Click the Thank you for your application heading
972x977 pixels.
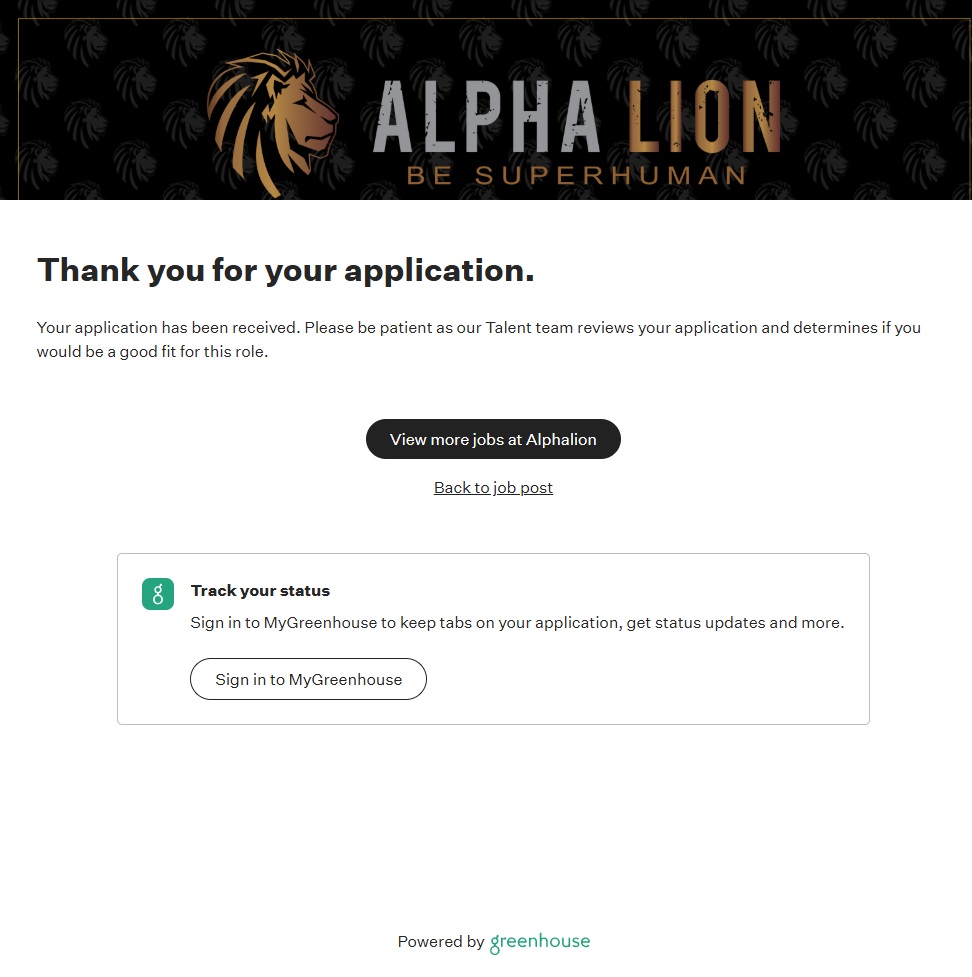click(285, 270)
